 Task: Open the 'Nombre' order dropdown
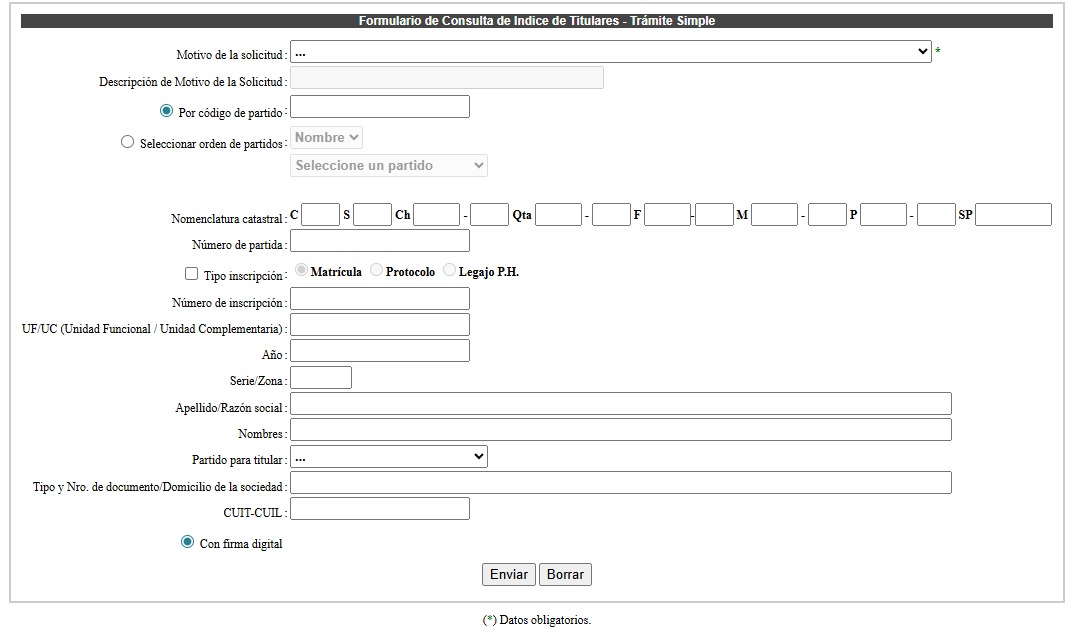(x=327, y=138)
